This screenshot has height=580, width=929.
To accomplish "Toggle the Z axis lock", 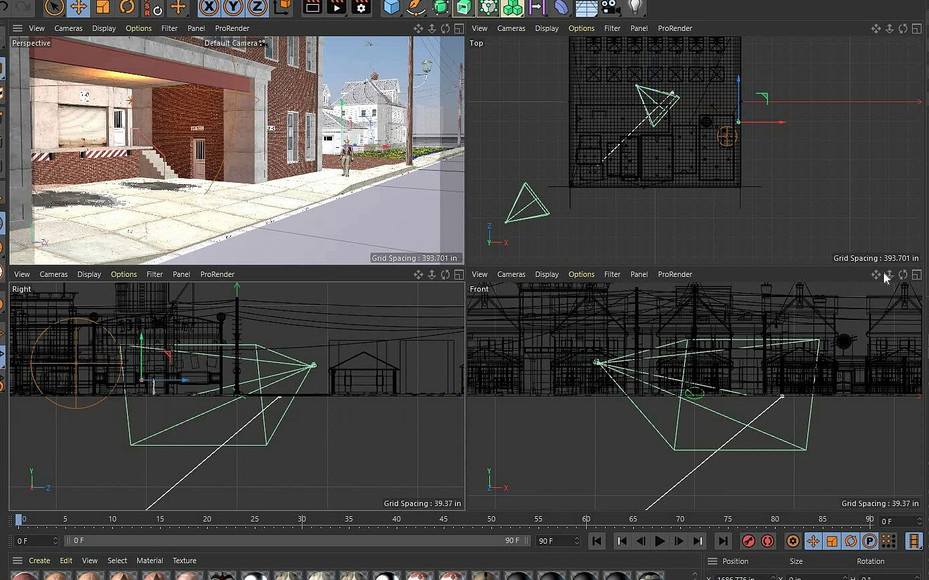I will [x=256, y=7].
